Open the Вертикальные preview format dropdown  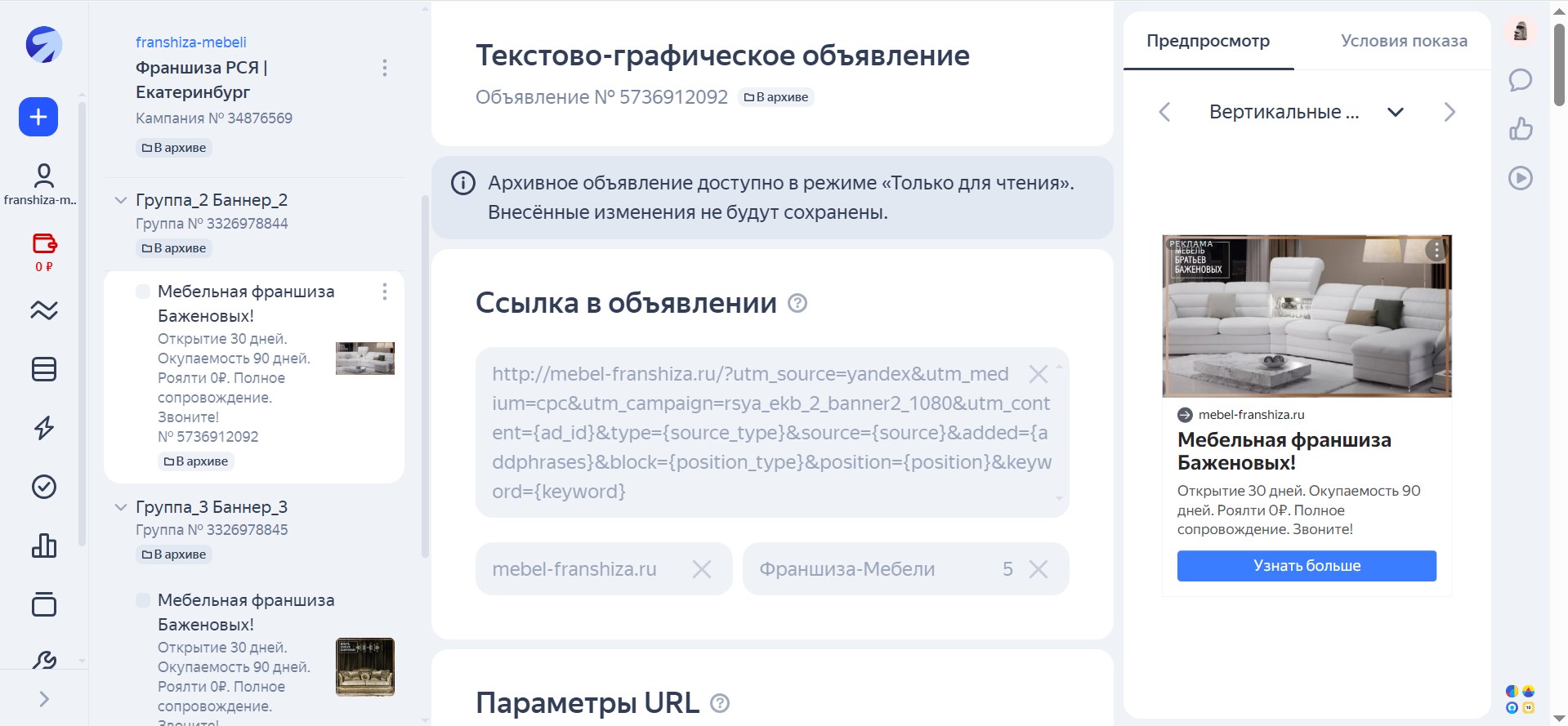click(x=1306, y=112)
